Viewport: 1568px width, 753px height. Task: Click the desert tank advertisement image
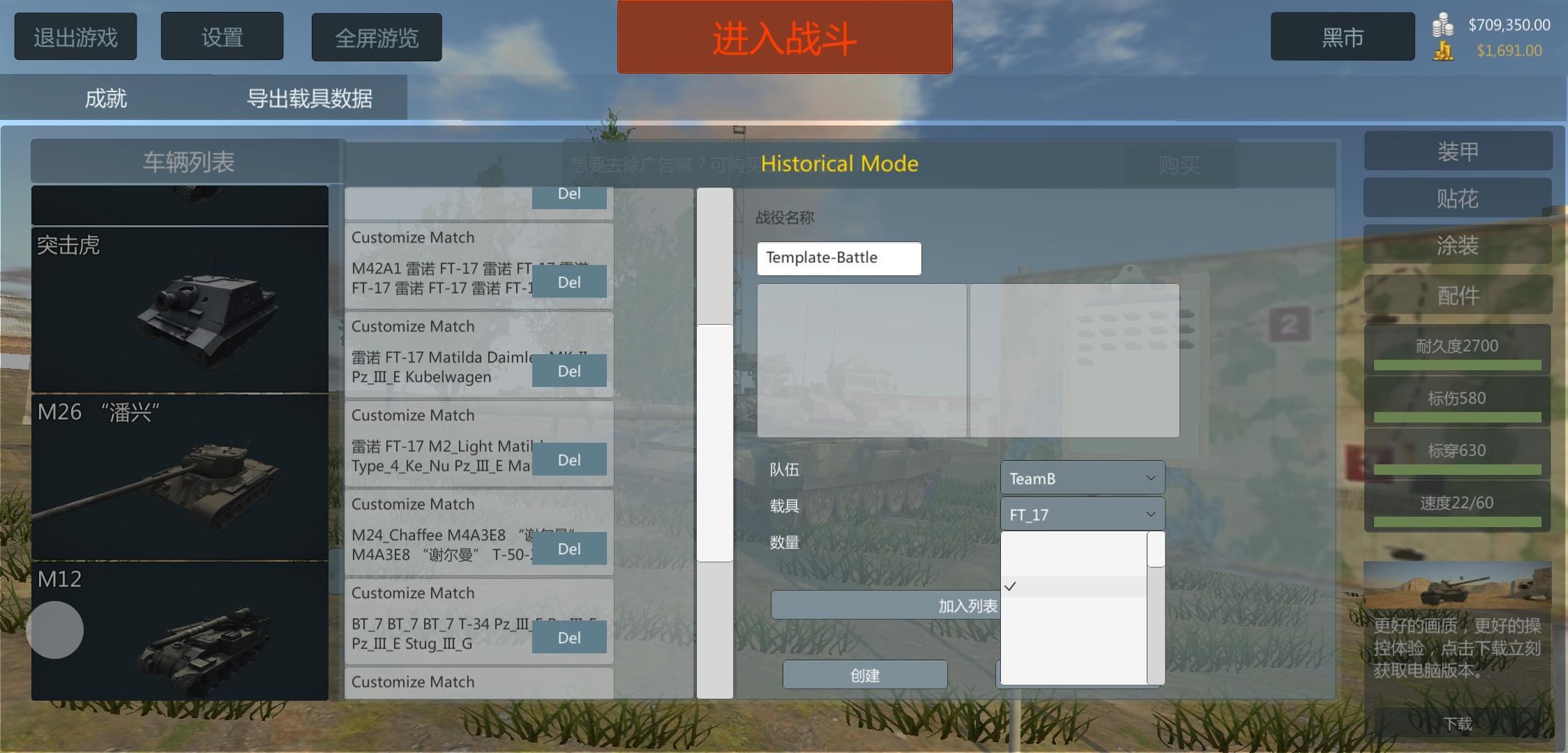[x=1458, y=584]
